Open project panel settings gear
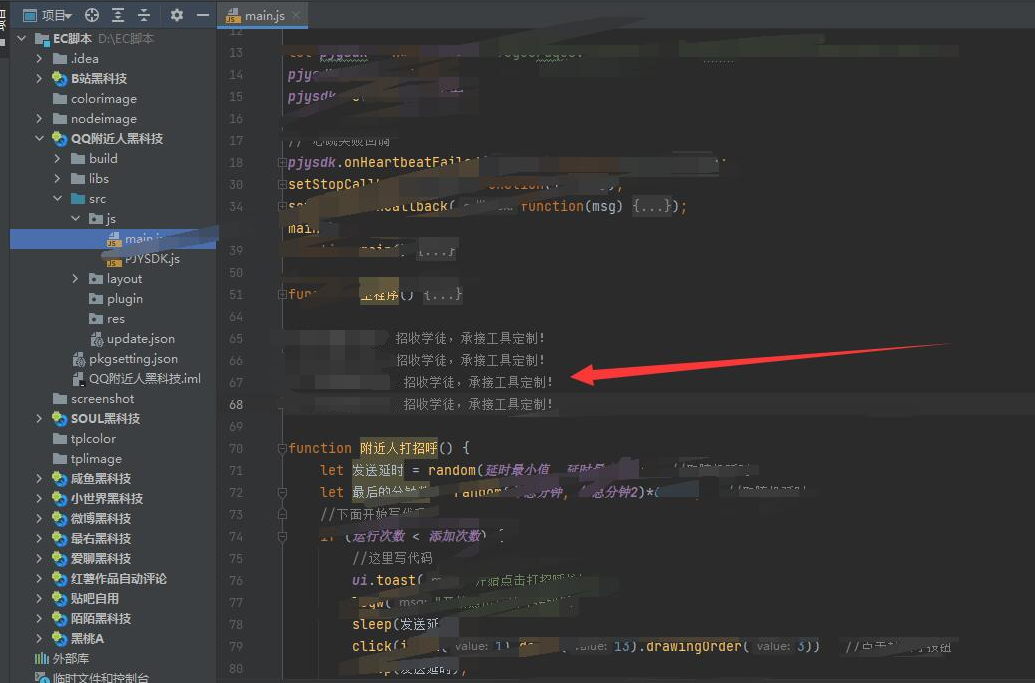 pos(176,15)
